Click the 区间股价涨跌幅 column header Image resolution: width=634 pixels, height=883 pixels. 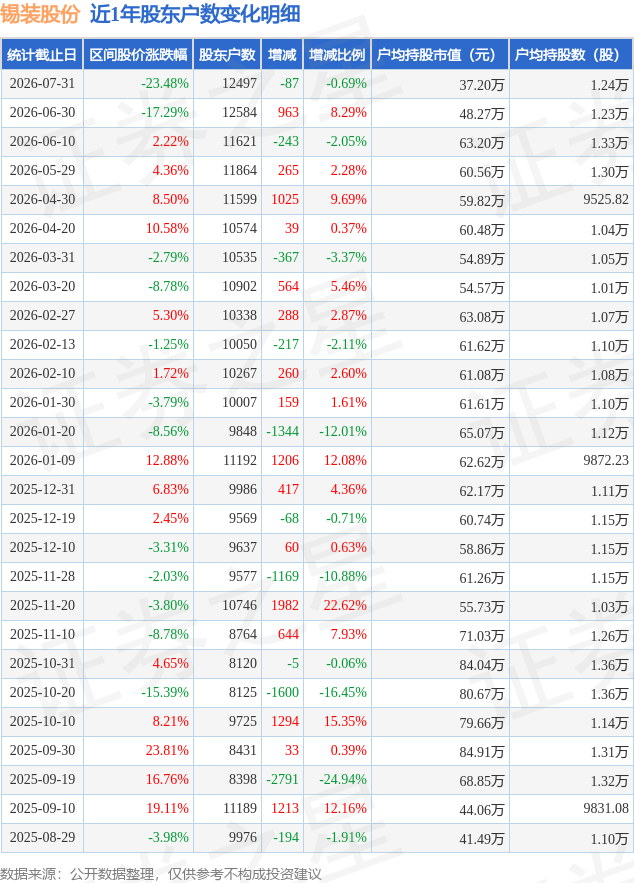click(138, 55)
